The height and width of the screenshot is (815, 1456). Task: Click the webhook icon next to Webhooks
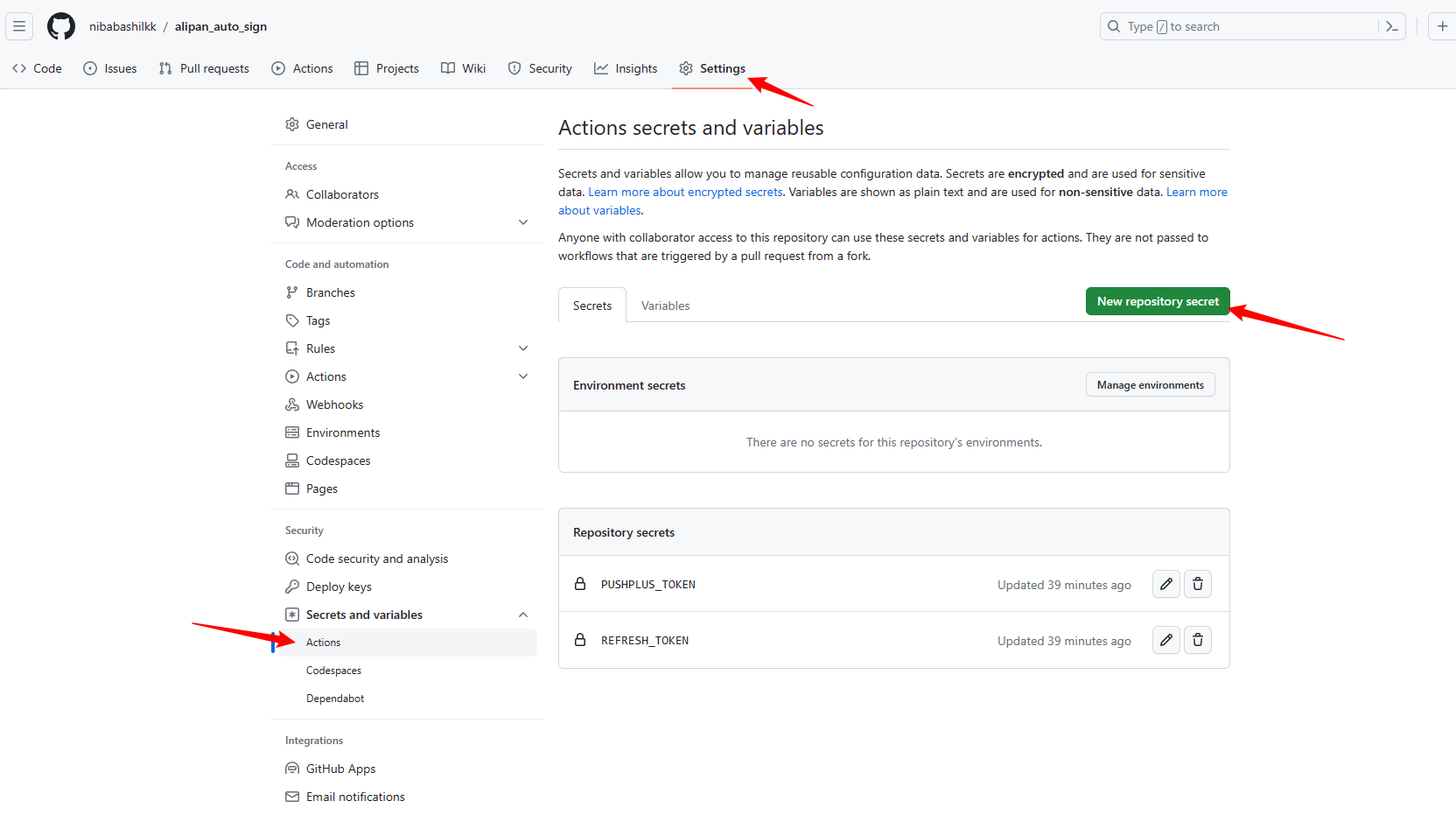click(292, 404)
